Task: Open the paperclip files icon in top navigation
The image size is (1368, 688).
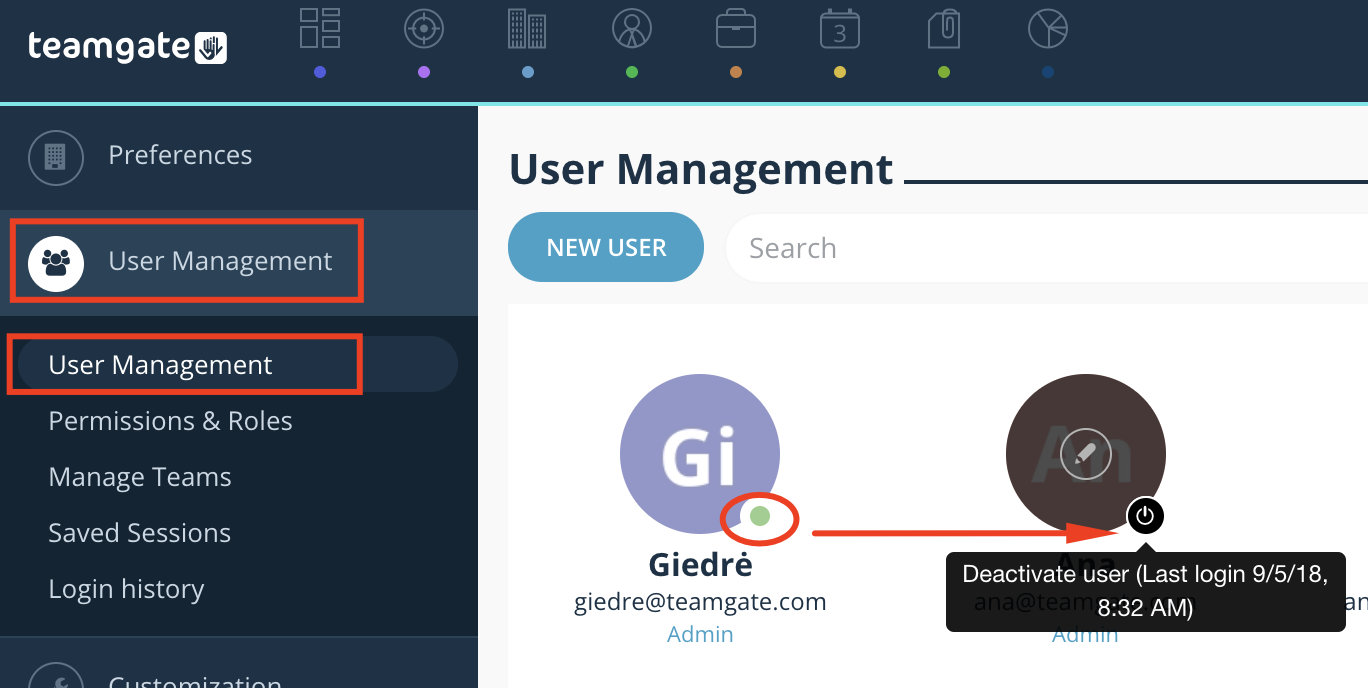Action: (944, 29)
